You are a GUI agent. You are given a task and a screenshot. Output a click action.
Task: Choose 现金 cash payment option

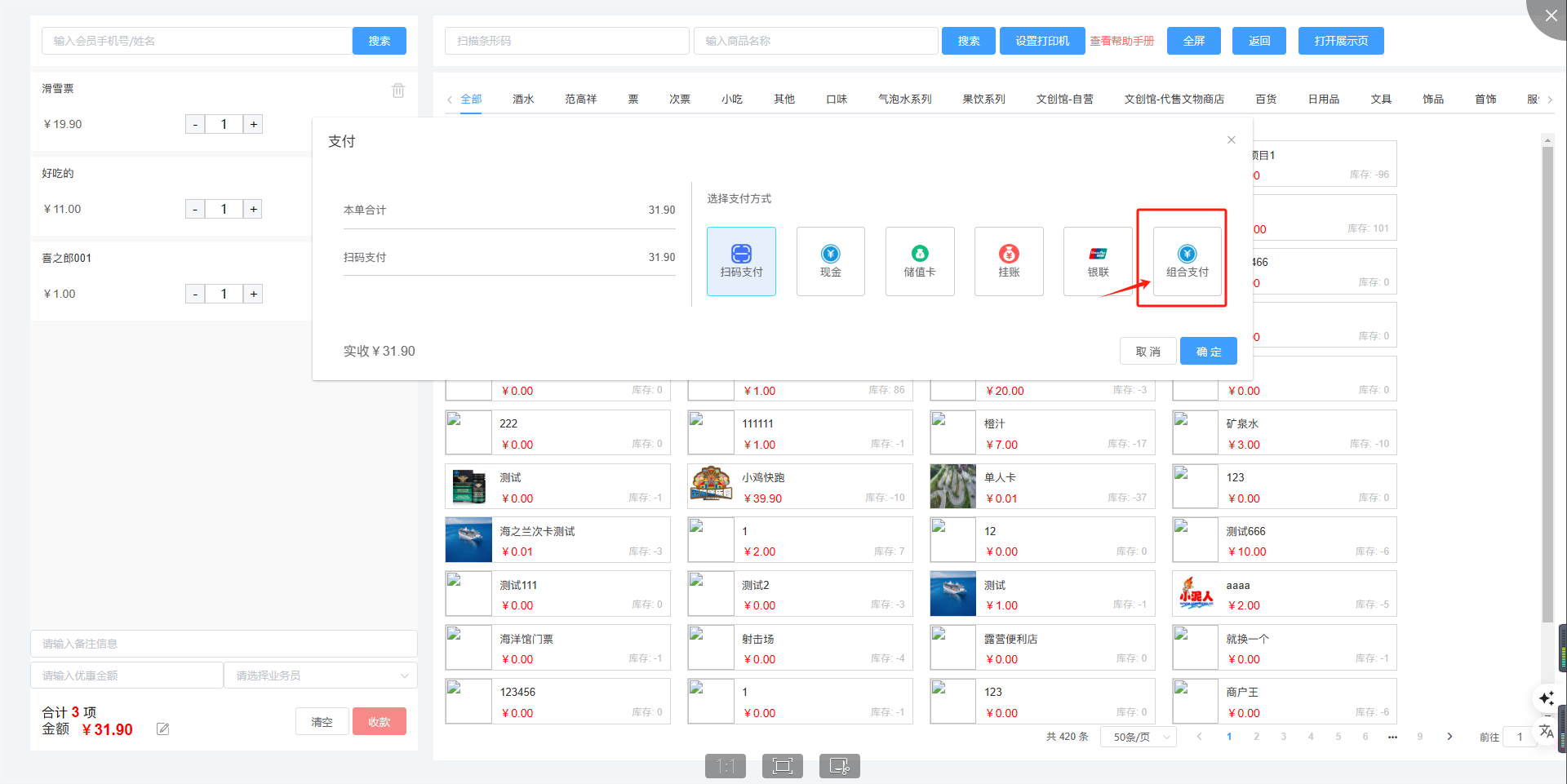click(x=830, y=261)
